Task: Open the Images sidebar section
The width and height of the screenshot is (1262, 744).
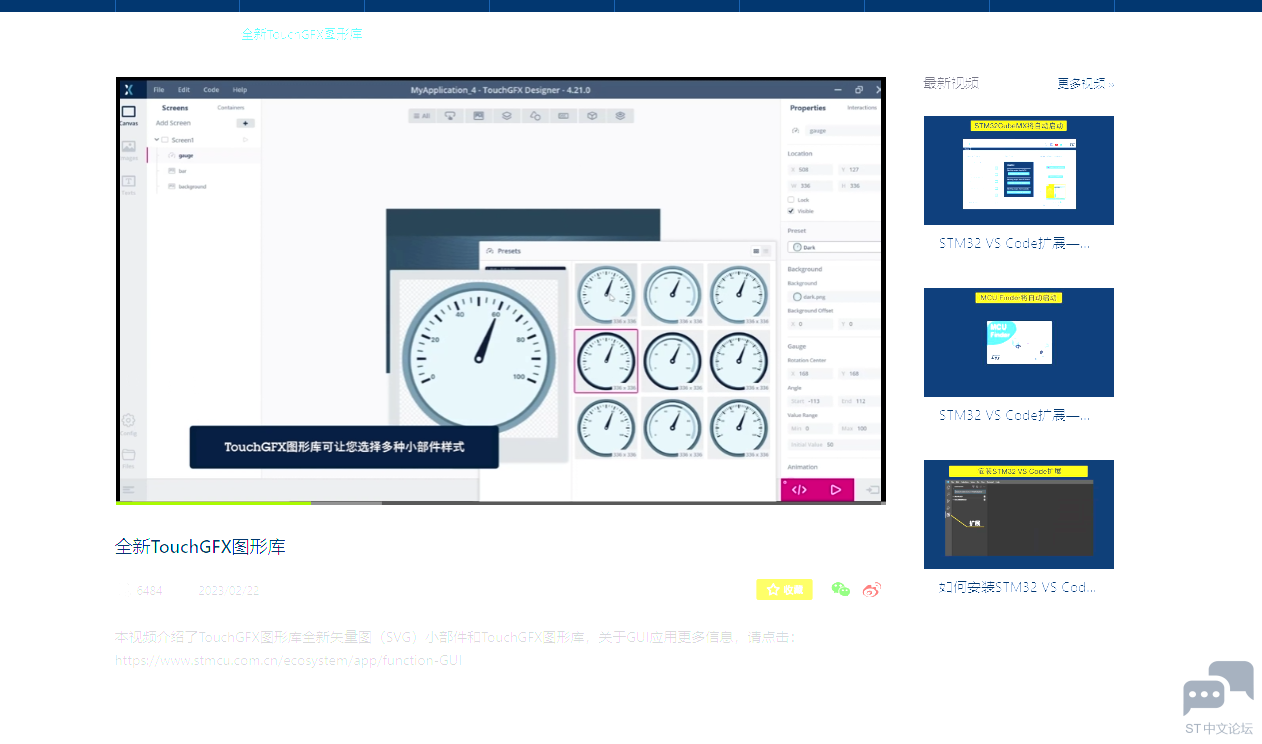Action: 129,150
